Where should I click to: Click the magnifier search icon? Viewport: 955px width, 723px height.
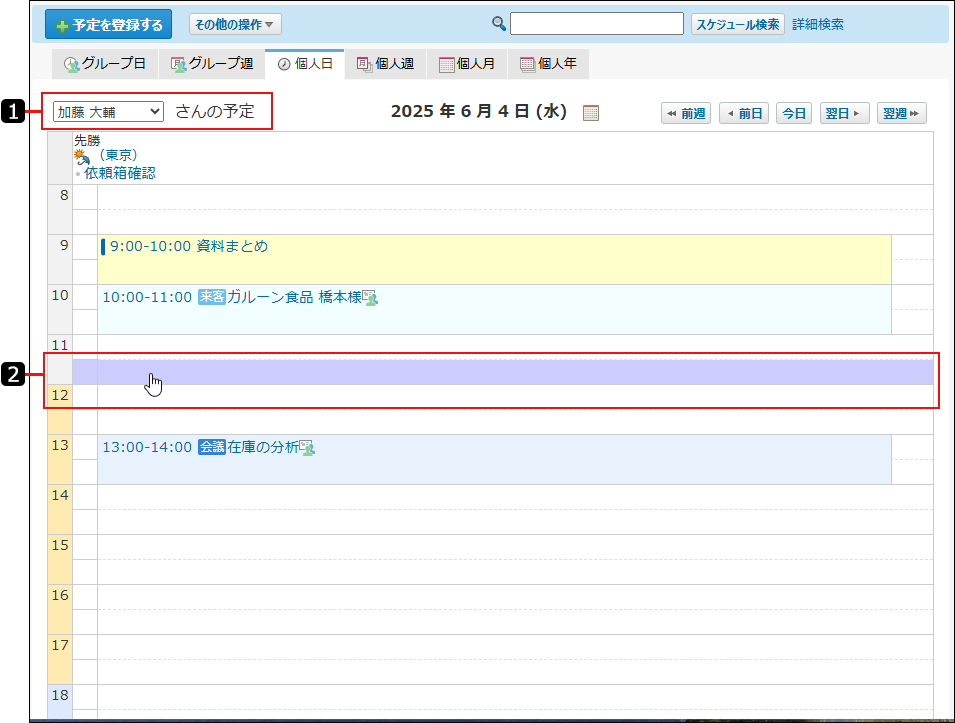tap(499, 24)
